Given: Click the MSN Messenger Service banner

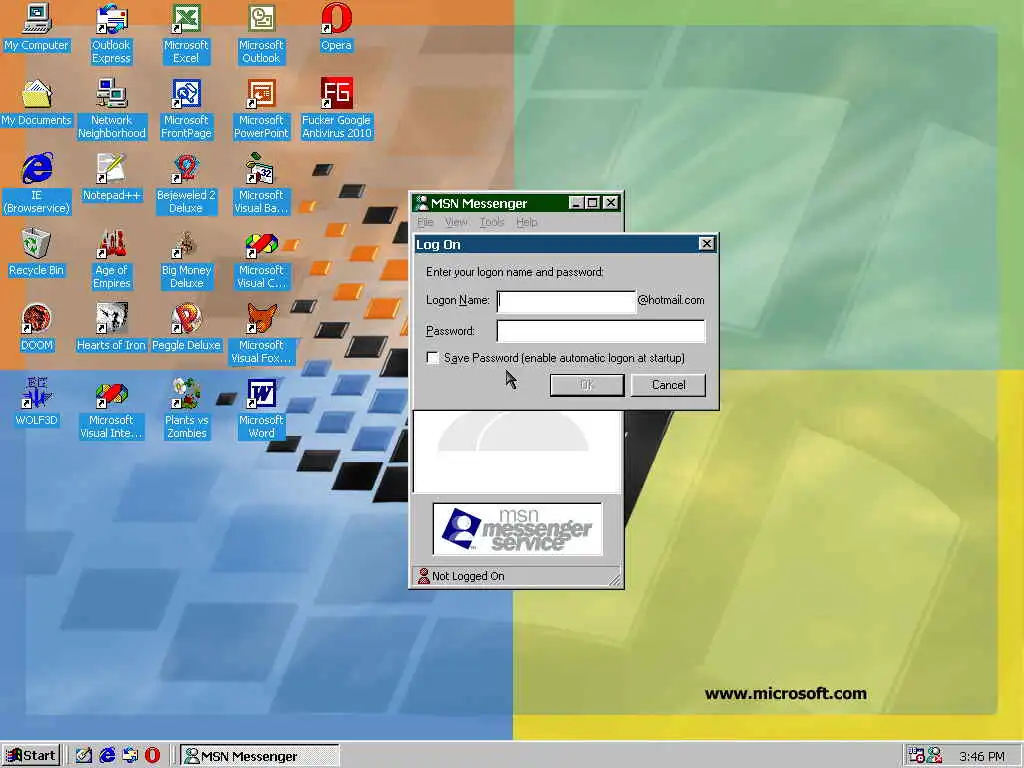Looking at the screenshot, I should [x=517, y=529].
